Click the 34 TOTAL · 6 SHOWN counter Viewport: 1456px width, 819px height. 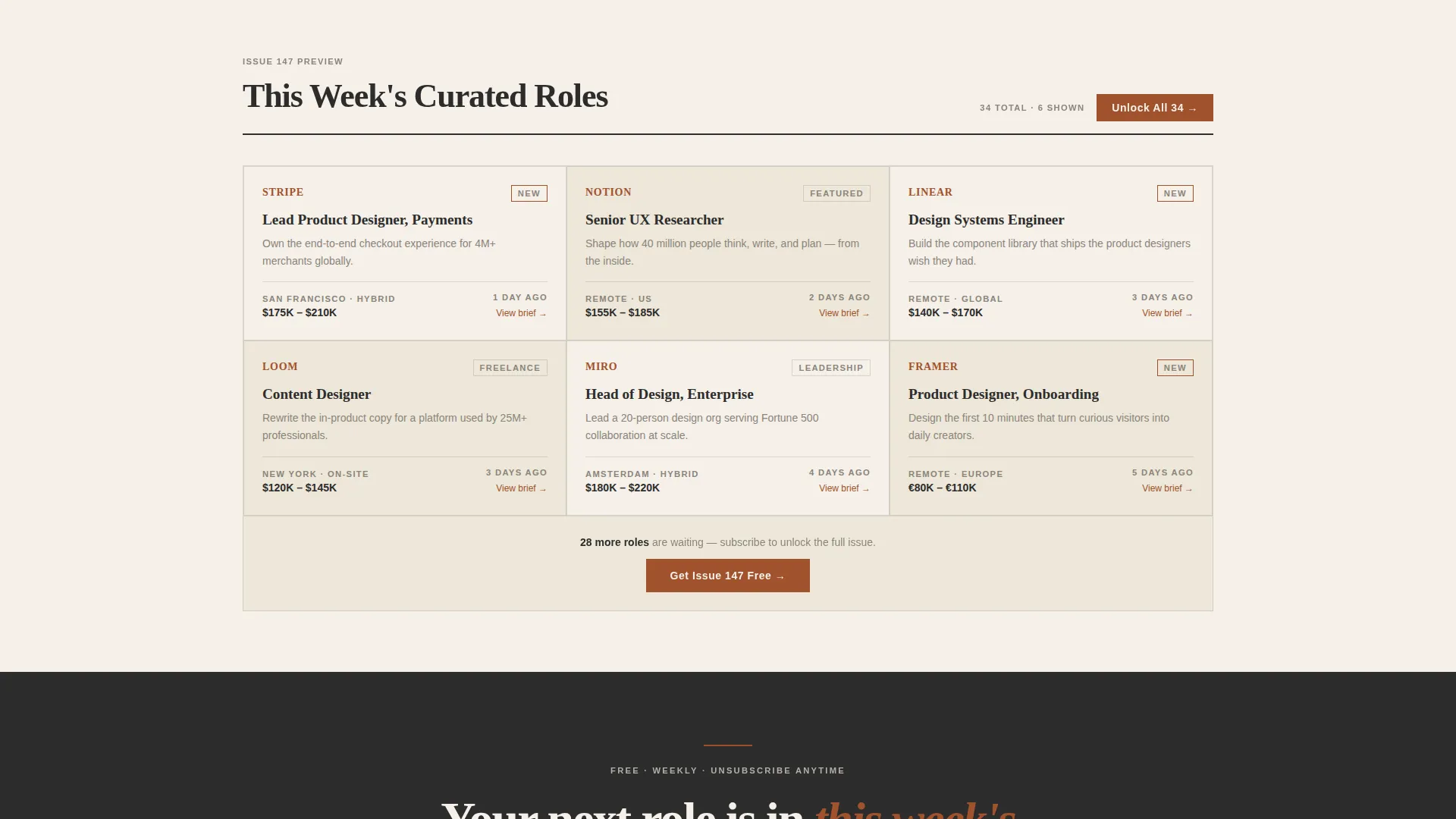tap(1031, 108)
